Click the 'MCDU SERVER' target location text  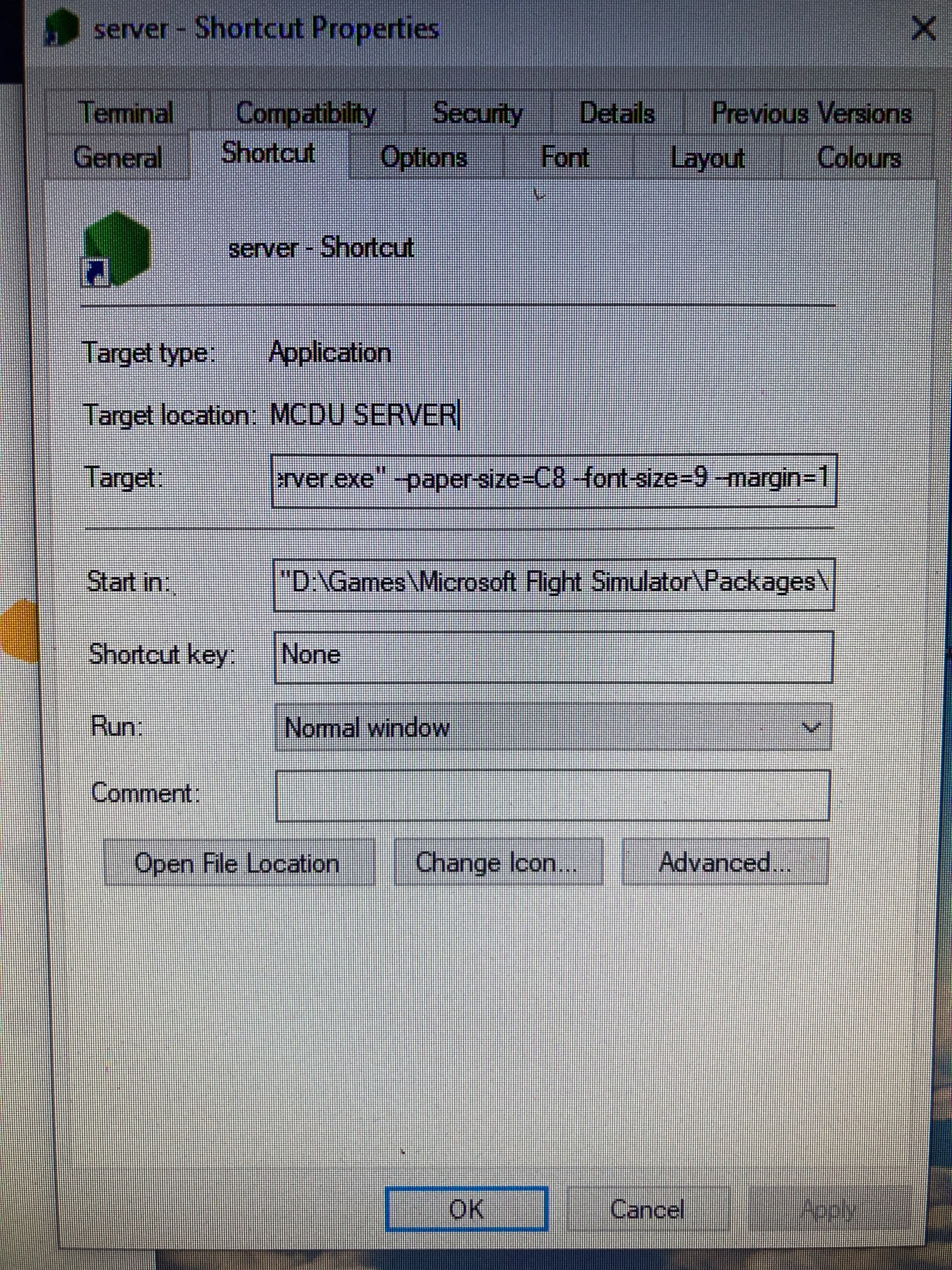(x=364, y=415)
